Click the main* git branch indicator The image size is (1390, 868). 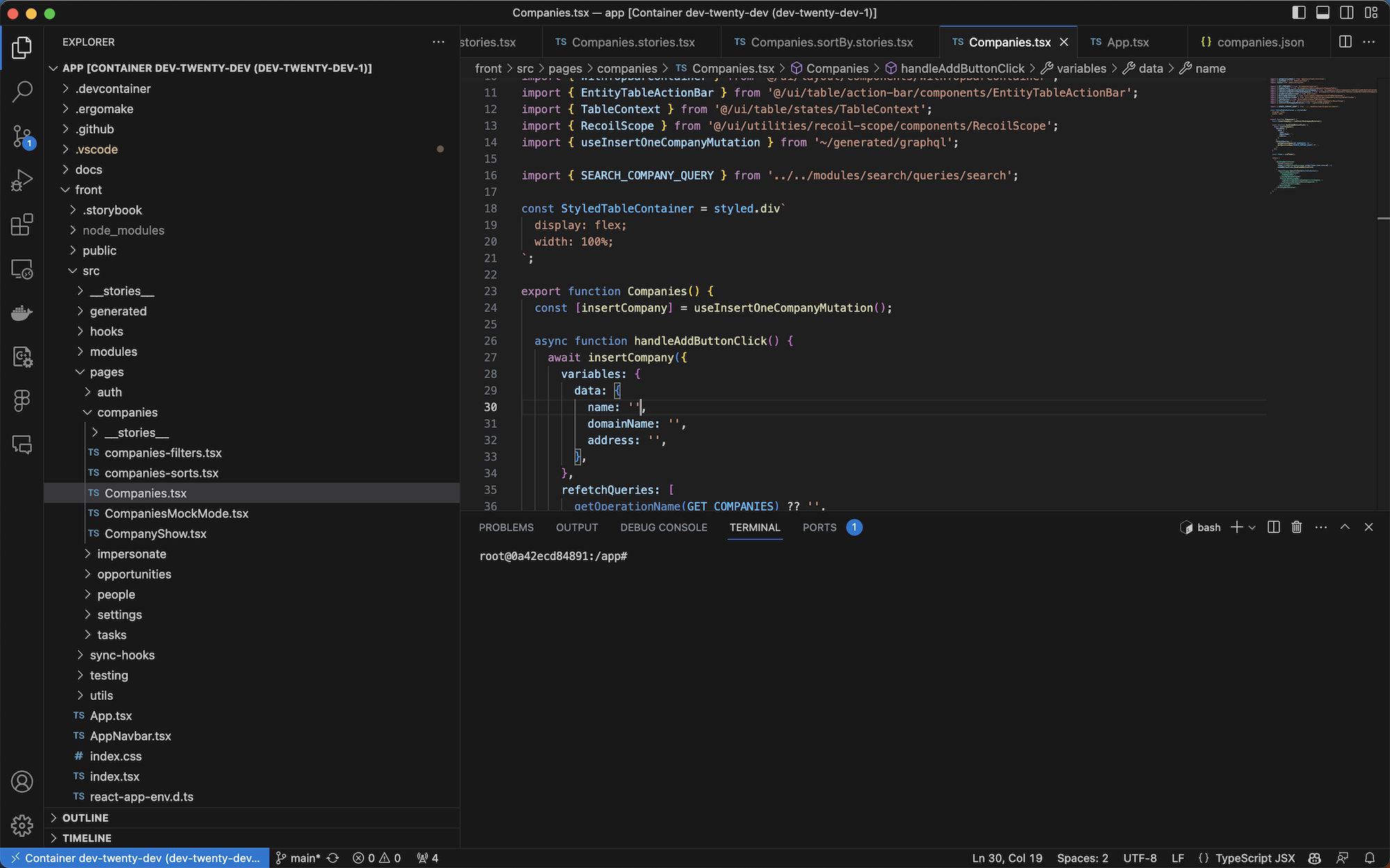point(299,858)
